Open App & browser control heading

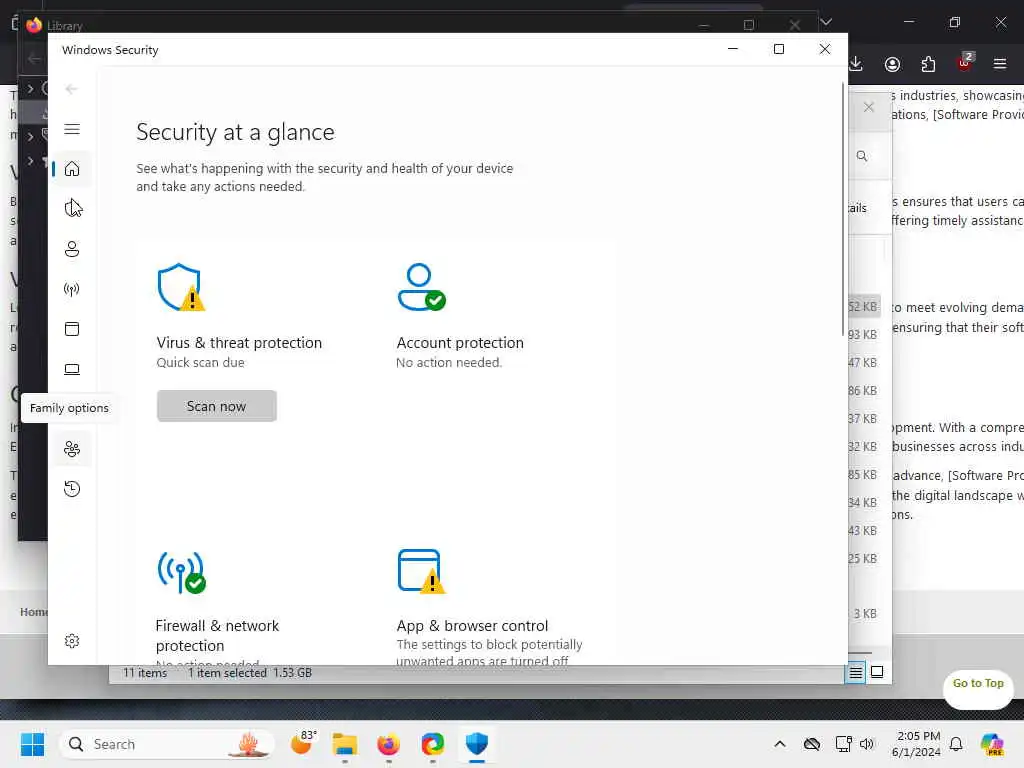tap(472, 626)
